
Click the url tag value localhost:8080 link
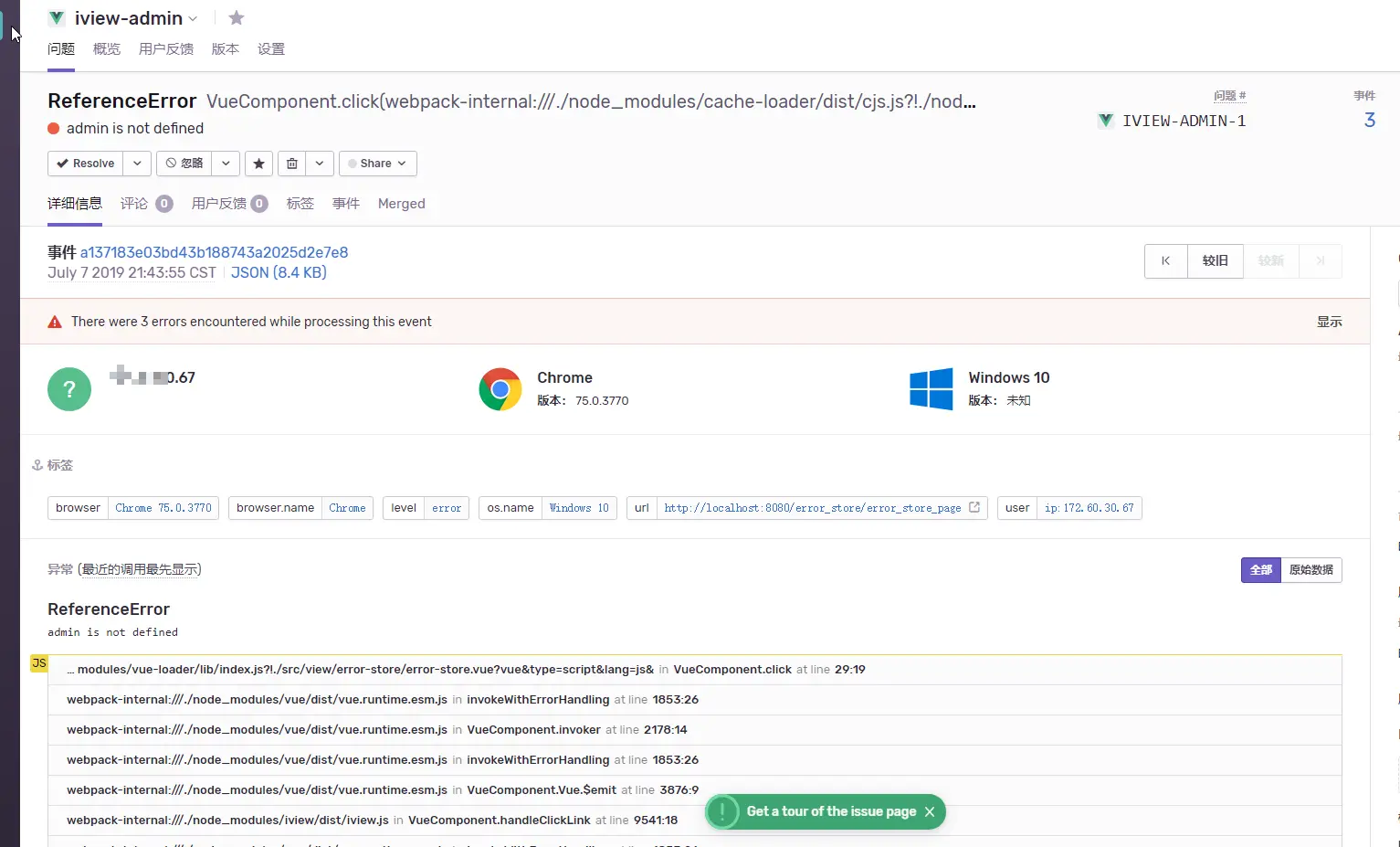coord(813,508)
